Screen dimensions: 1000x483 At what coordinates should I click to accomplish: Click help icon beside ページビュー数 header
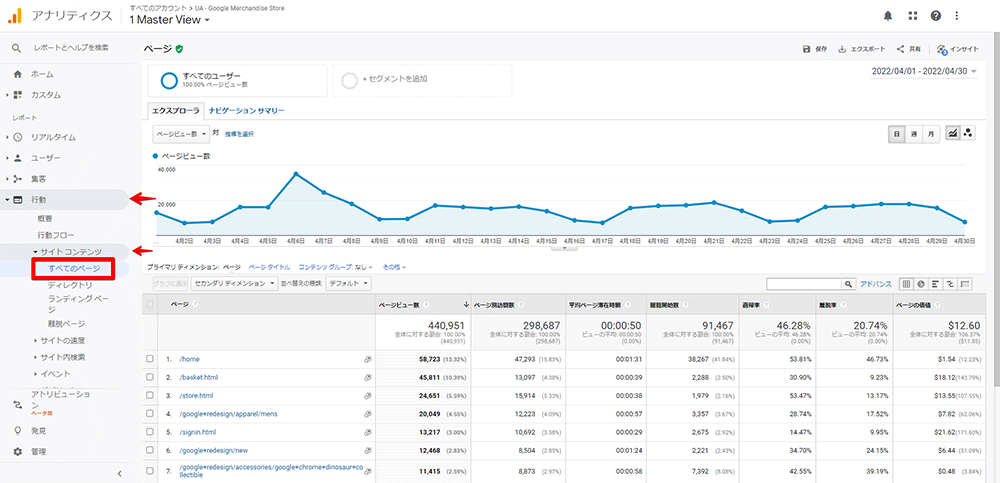click(x=425, y=304)
